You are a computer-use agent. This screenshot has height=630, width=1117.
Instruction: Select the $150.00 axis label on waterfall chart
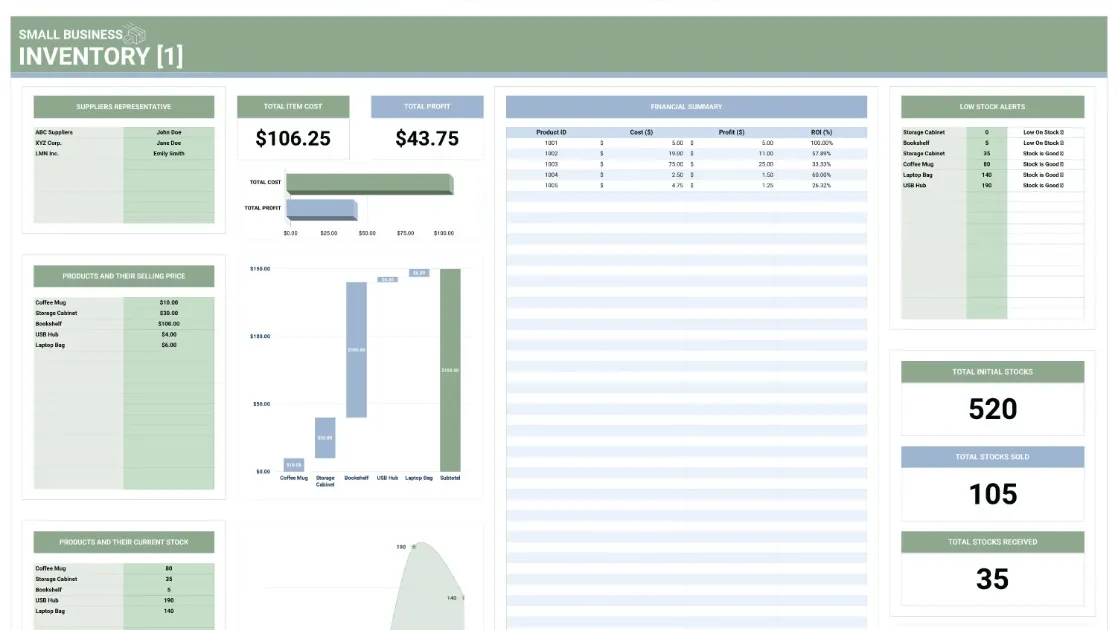tap(260, 269)
